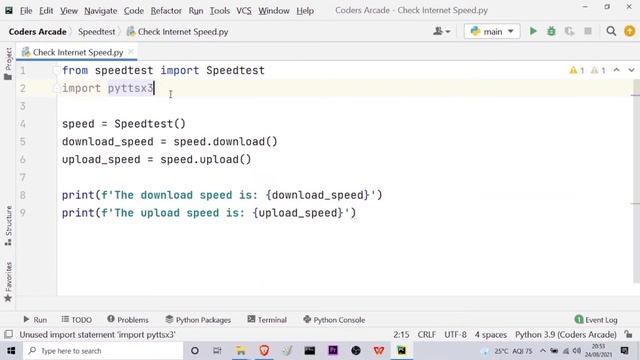Screen dimensions: 640x360
Task: Start debugging with the bug icon
Action: (551, 31)
